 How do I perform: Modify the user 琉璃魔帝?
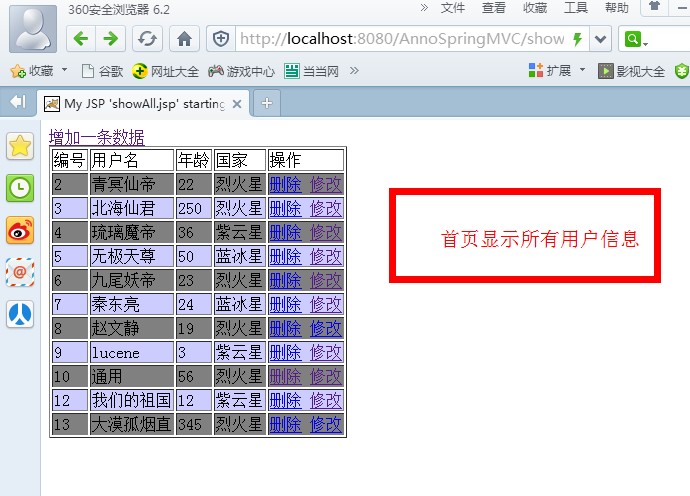tap(326, 232)
